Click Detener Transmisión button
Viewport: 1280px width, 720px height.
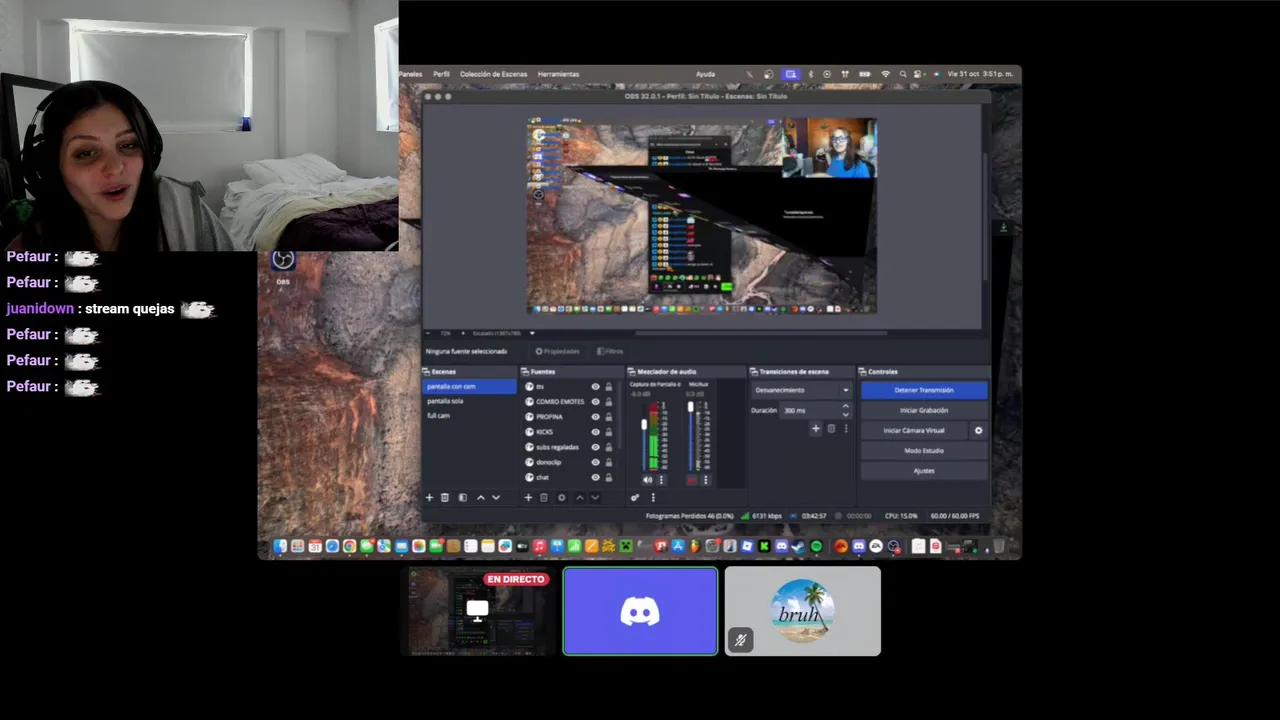pyautogui.click(x=924, y=390)
